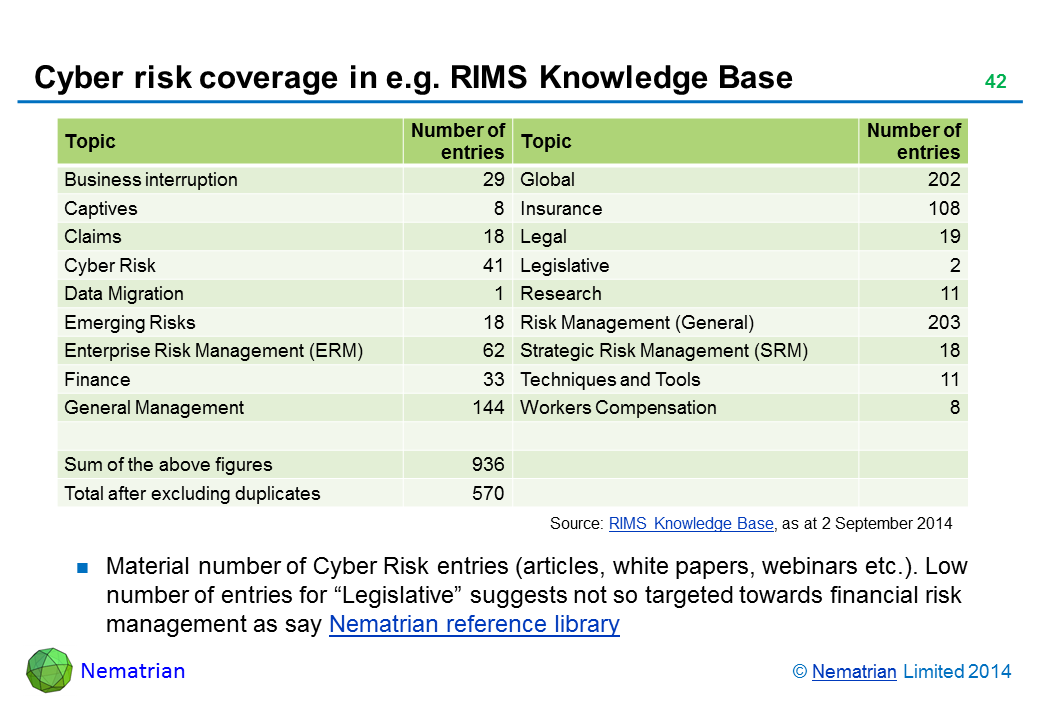
Task: Click the Nematrian polyhedron logo icon
Action: tap(49, 670)
